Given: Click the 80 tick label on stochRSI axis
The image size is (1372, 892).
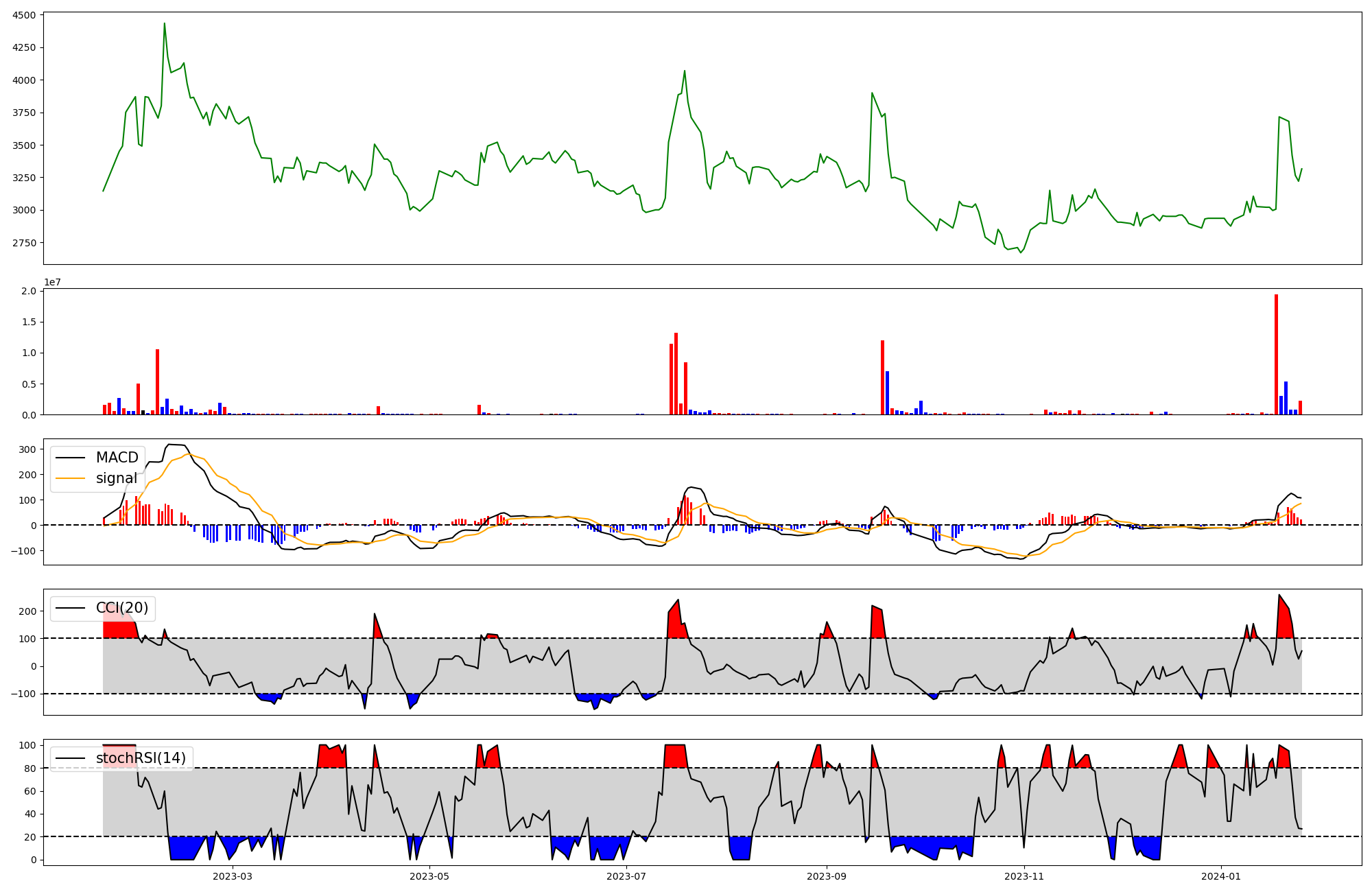Looking at the screenshot, I should tap(29, 768).
